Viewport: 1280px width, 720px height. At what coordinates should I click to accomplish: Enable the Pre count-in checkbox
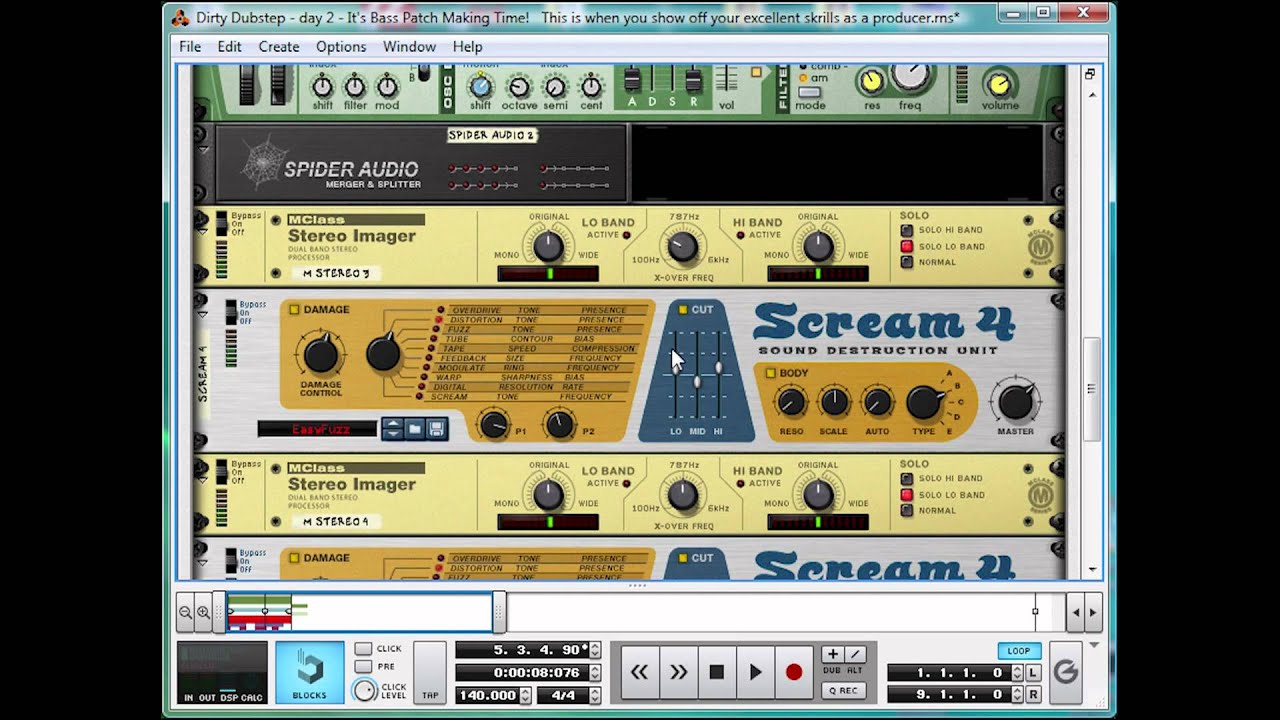pos(363,667)
